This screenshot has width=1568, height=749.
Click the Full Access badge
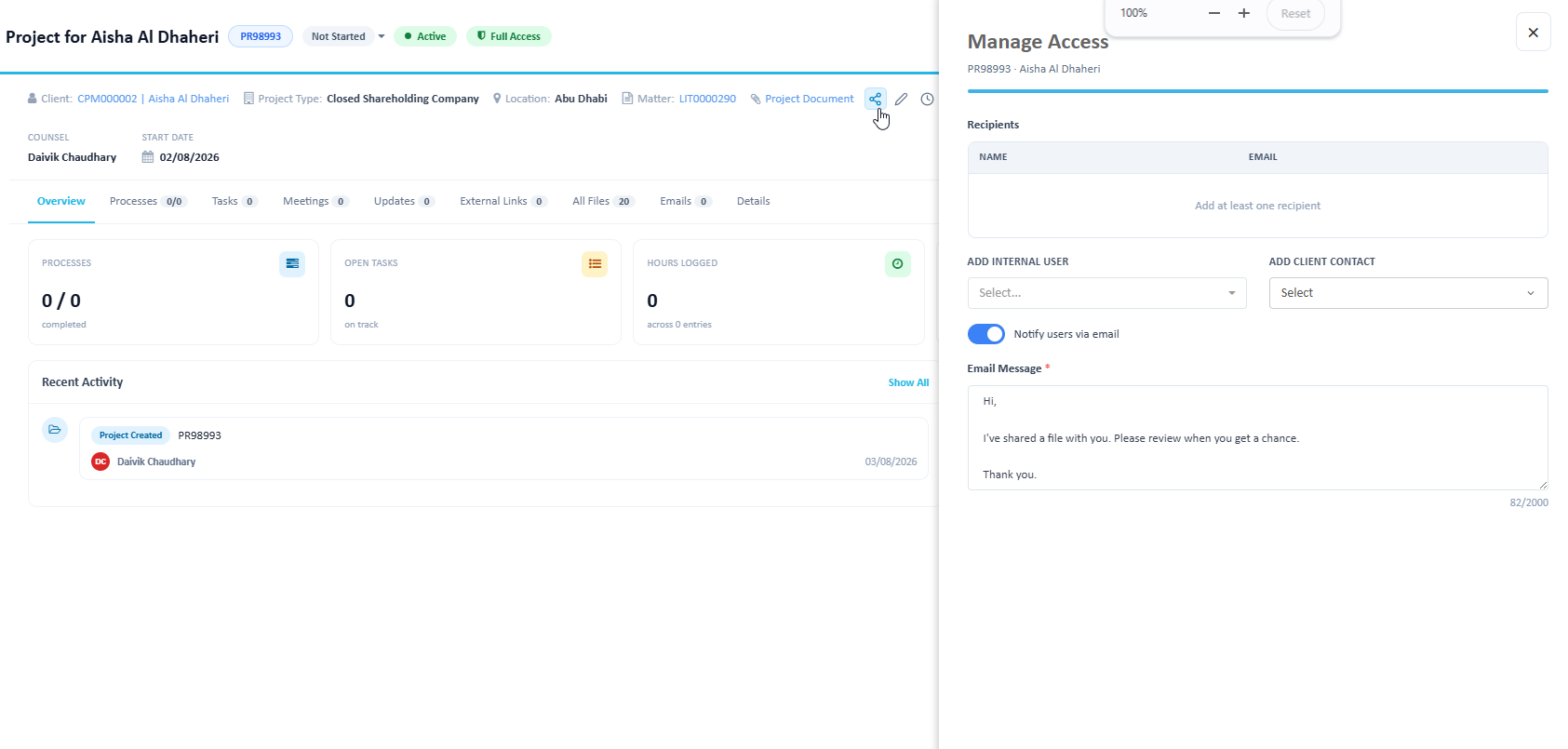pos(509,36)
